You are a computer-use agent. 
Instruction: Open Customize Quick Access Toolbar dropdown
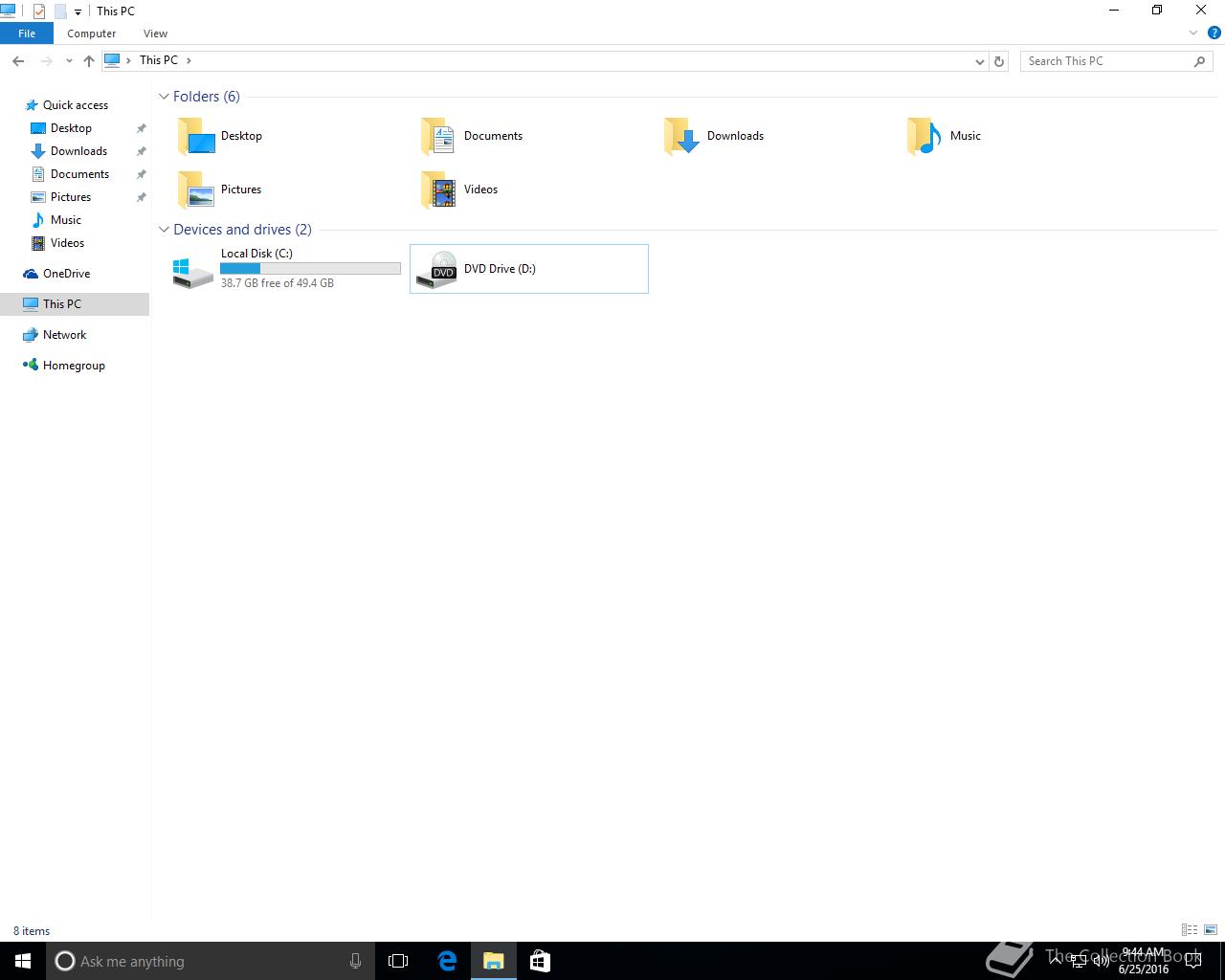pos(78,11)
